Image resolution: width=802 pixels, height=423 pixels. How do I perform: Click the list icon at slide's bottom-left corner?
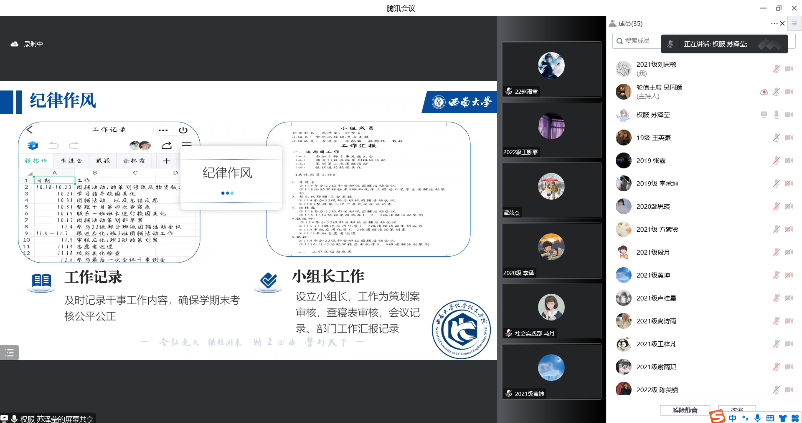pos(8,351)
